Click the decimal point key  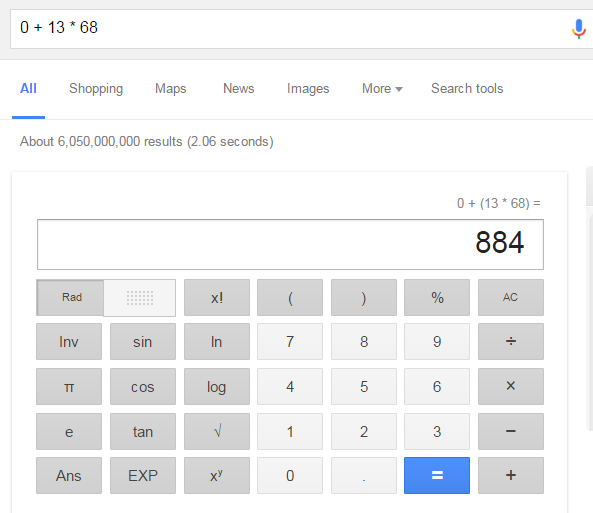click(x=364, y=476)
